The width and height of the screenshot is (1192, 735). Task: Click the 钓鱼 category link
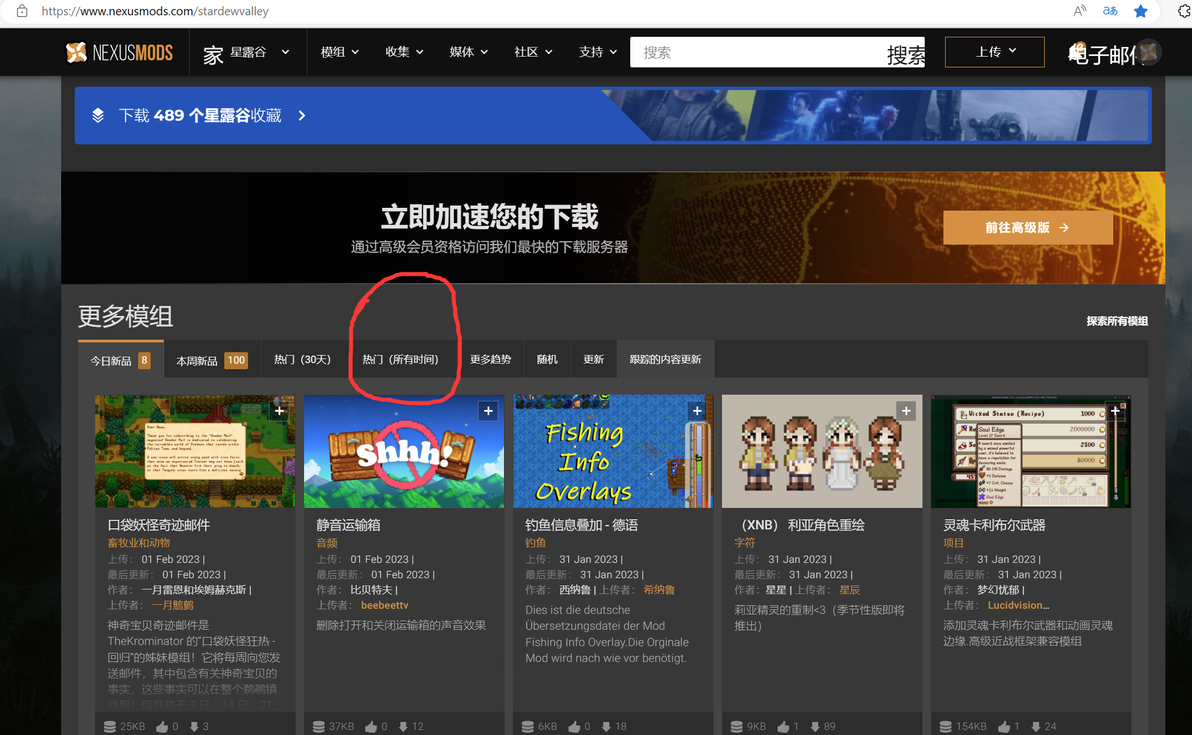536,543
